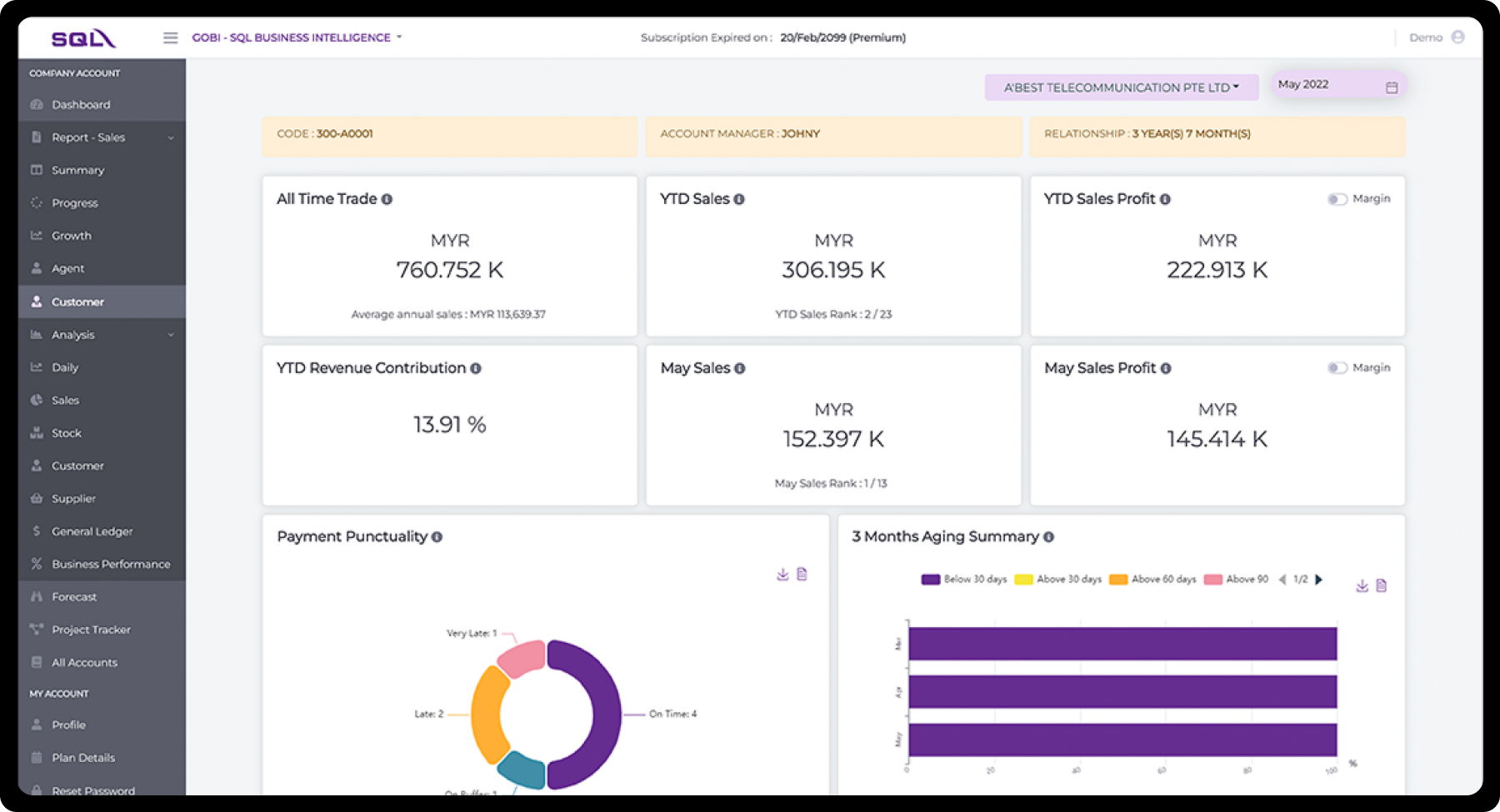1500x812 pixels.
Task: Open the calendar icon in date field
Action: tap(1391, 87)
